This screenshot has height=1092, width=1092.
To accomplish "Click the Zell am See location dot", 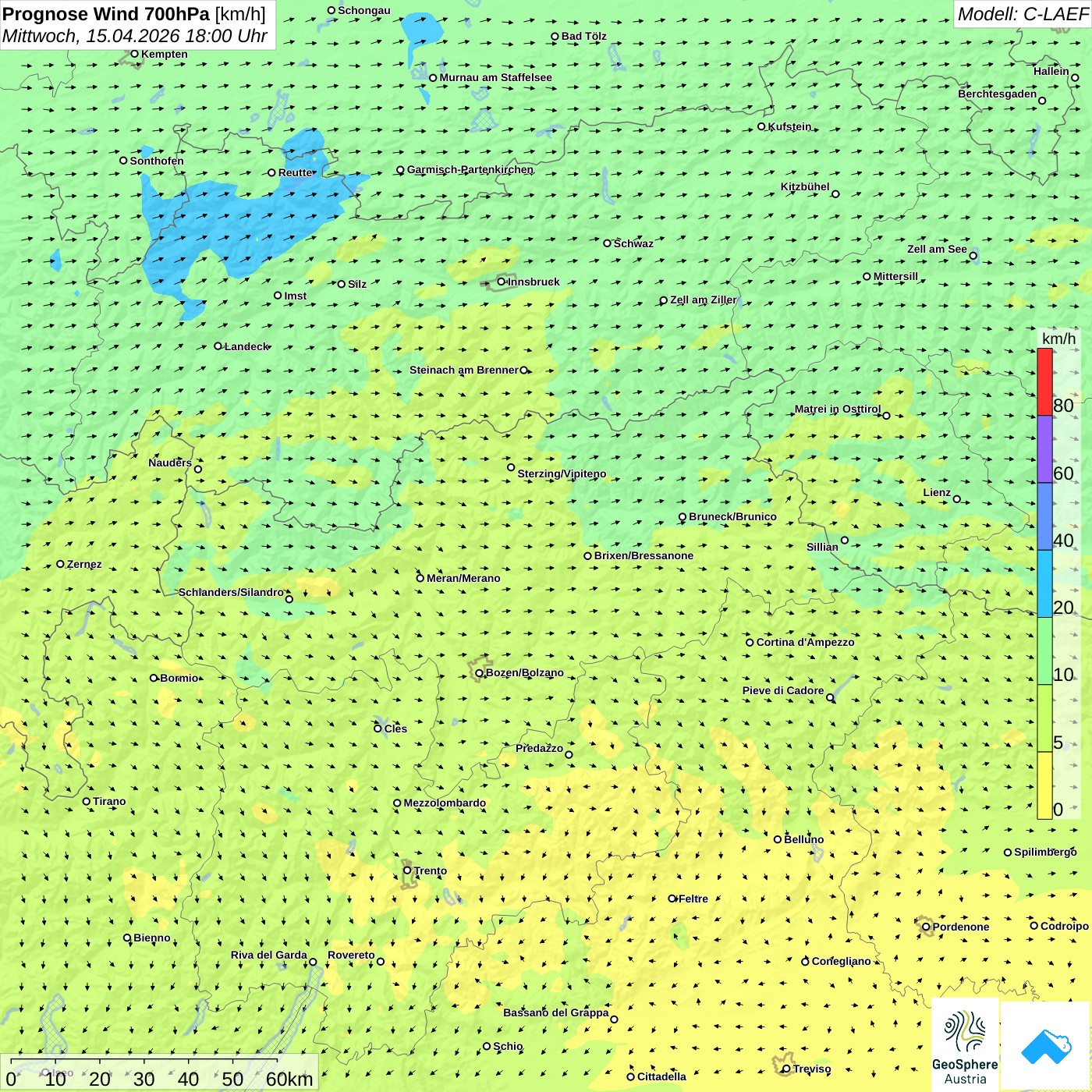I will click(973, 256).
